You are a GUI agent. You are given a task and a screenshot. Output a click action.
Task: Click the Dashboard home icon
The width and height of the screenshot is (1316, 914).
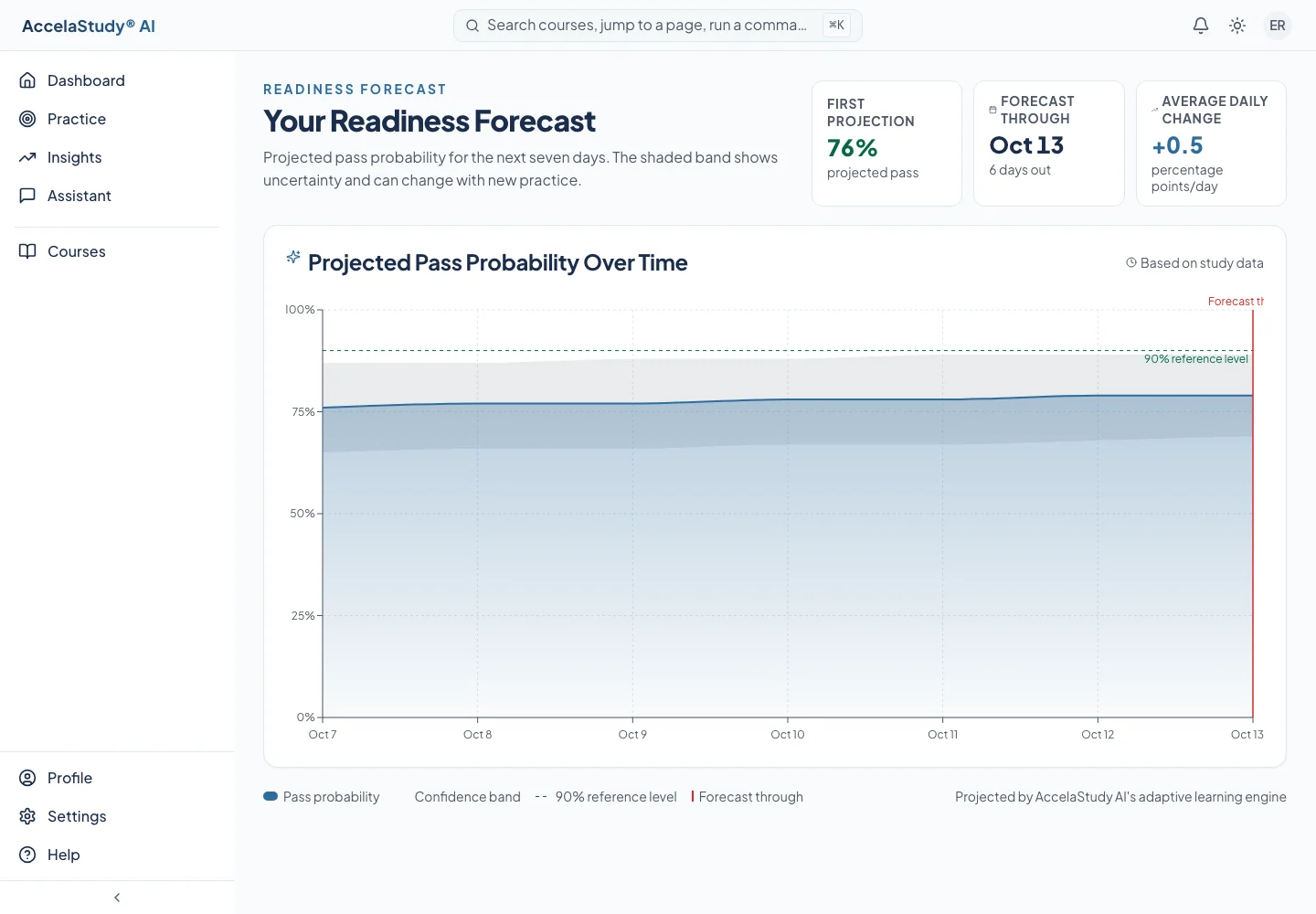27,80
